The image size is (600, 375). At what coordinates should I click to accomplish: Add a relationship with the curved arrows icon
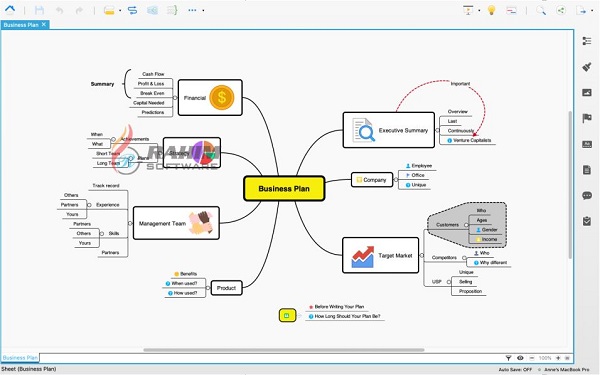point(132,10)
